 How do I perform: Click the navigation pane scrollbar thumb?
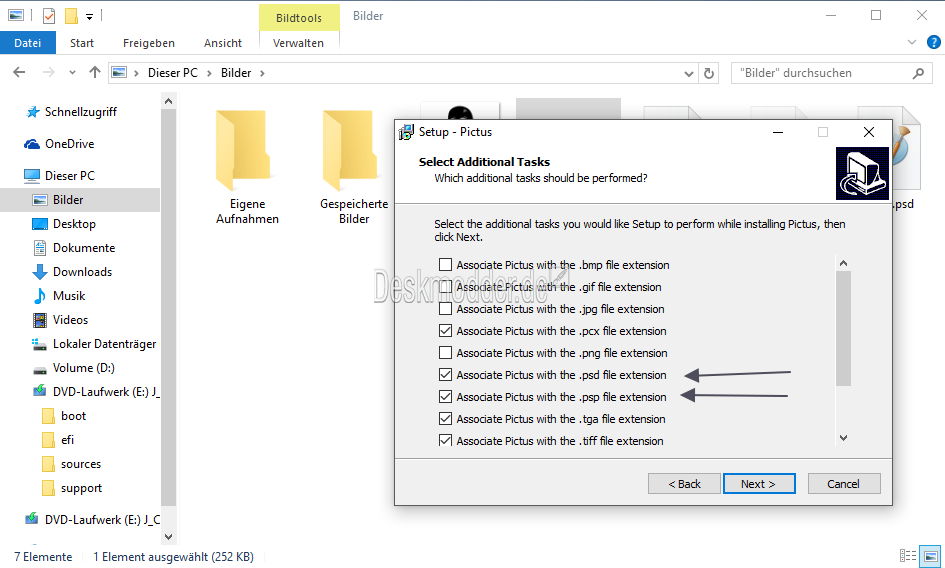coord(169,308)
